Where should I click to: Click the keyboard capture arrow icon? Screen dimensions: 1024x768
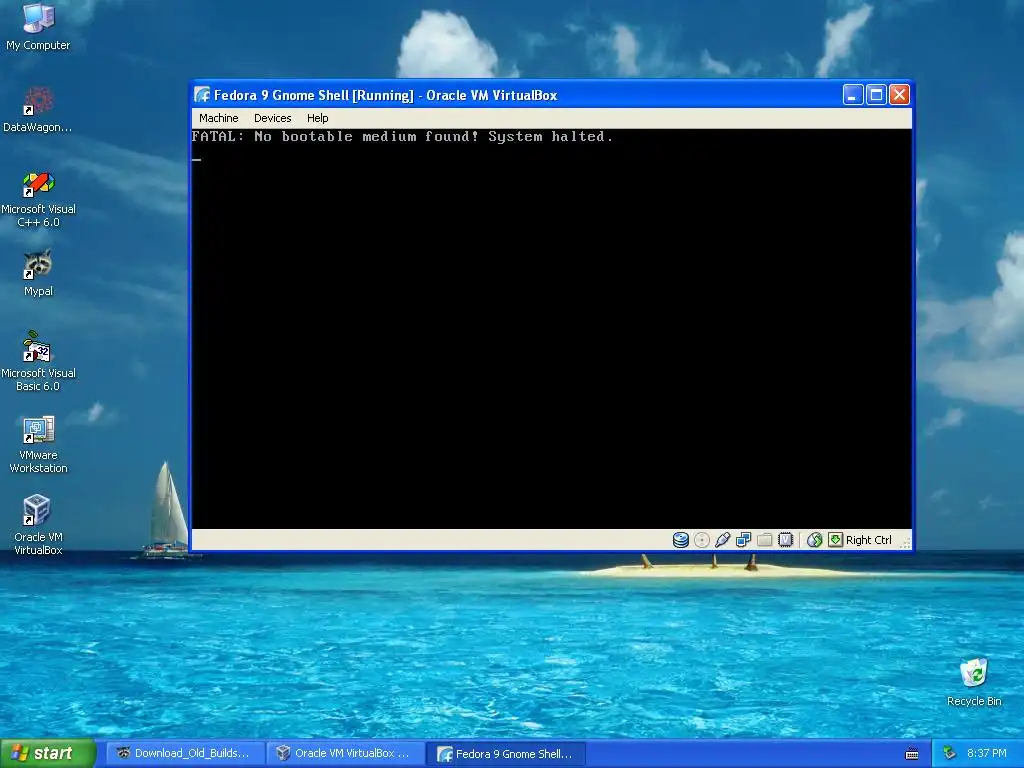pyautogui.click(x=835, y=539)
